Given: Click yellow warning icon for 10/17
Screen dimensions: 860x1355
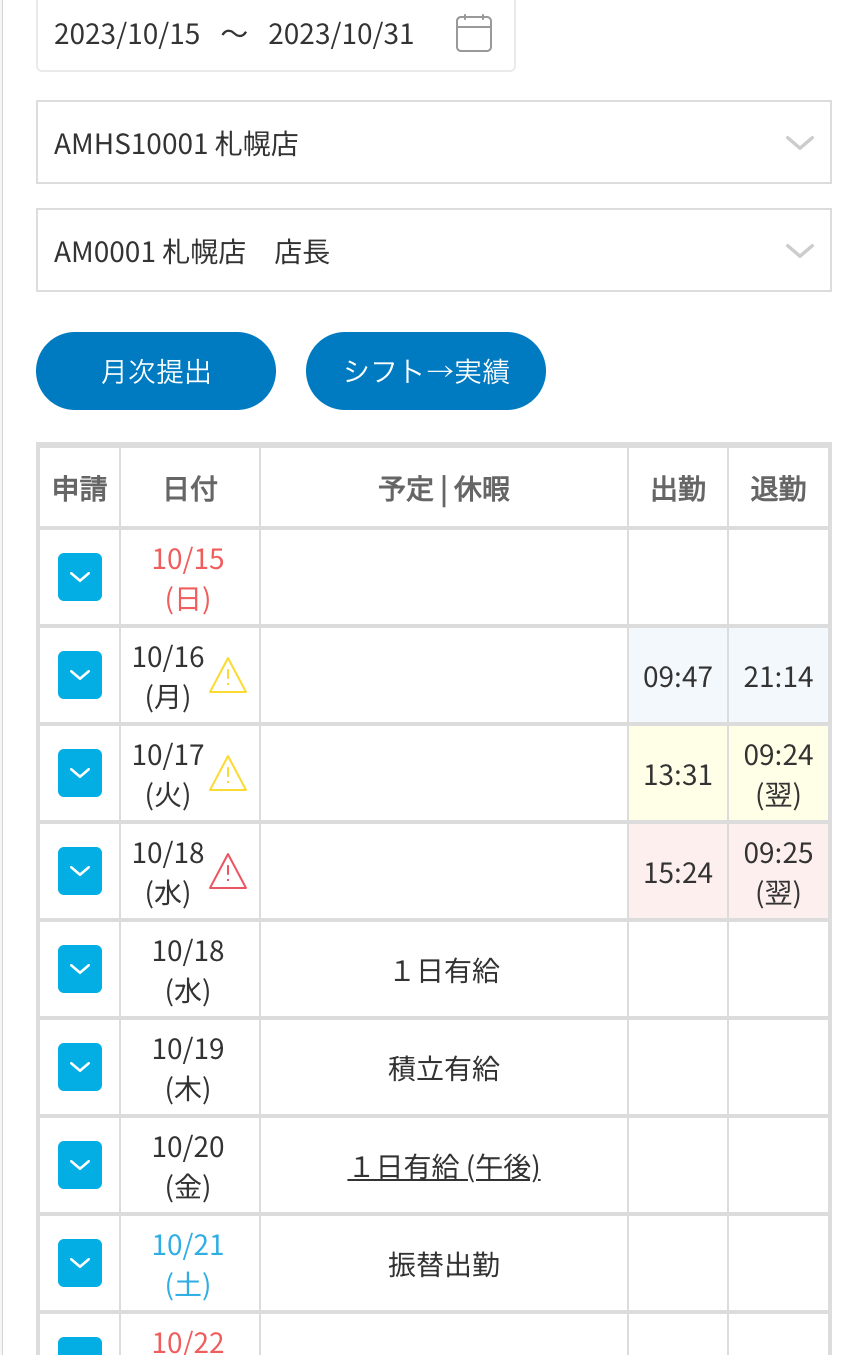Looking at the screenshot, I should 228,774.
